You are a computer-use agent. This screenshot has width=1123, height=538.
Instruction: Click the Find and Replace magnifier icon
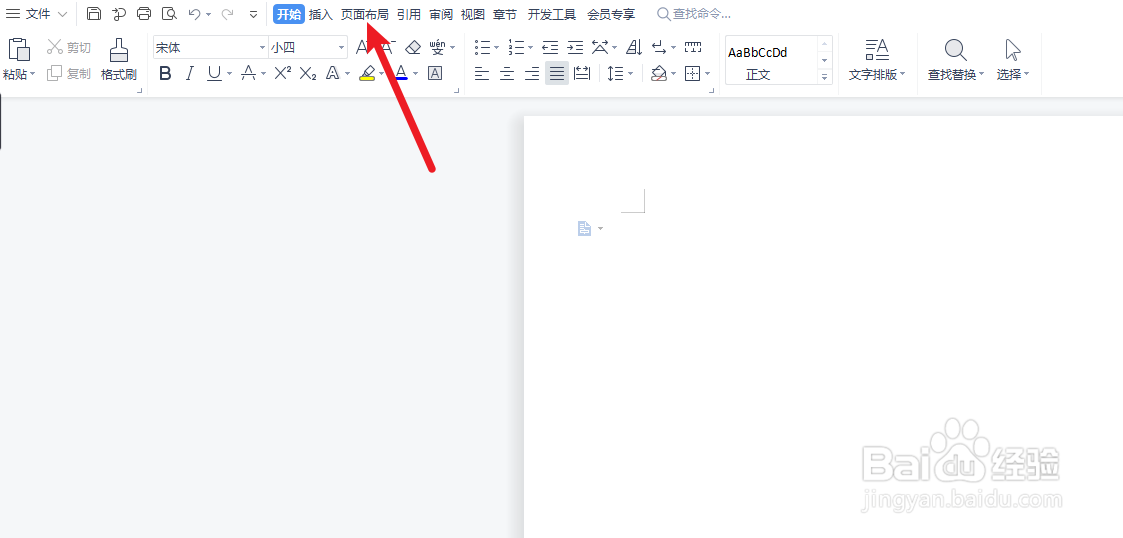click(955, 50)
